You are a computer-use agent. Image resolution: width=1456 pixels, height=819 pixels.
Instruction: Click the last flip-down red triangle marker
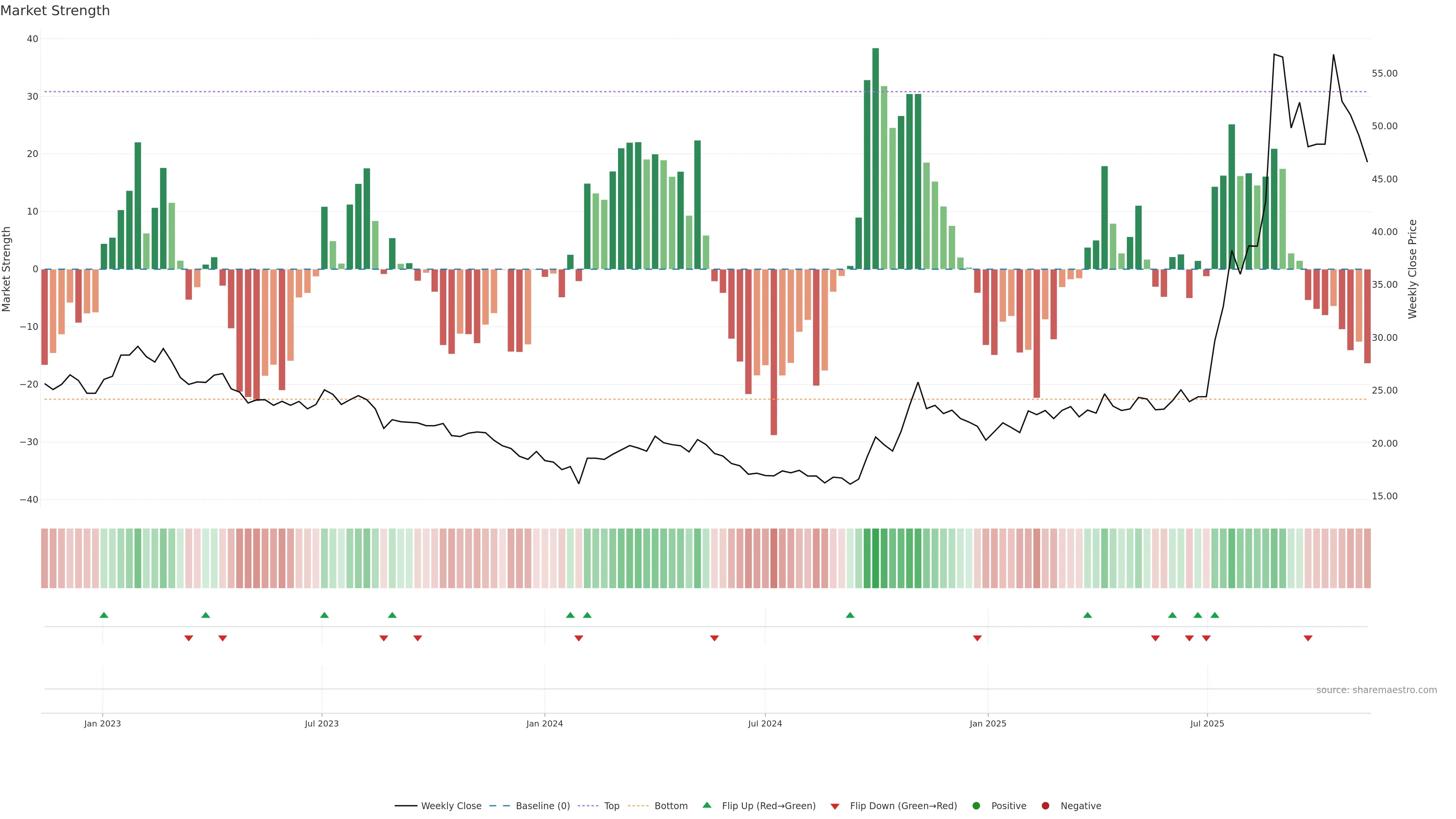coord(1308,638)
